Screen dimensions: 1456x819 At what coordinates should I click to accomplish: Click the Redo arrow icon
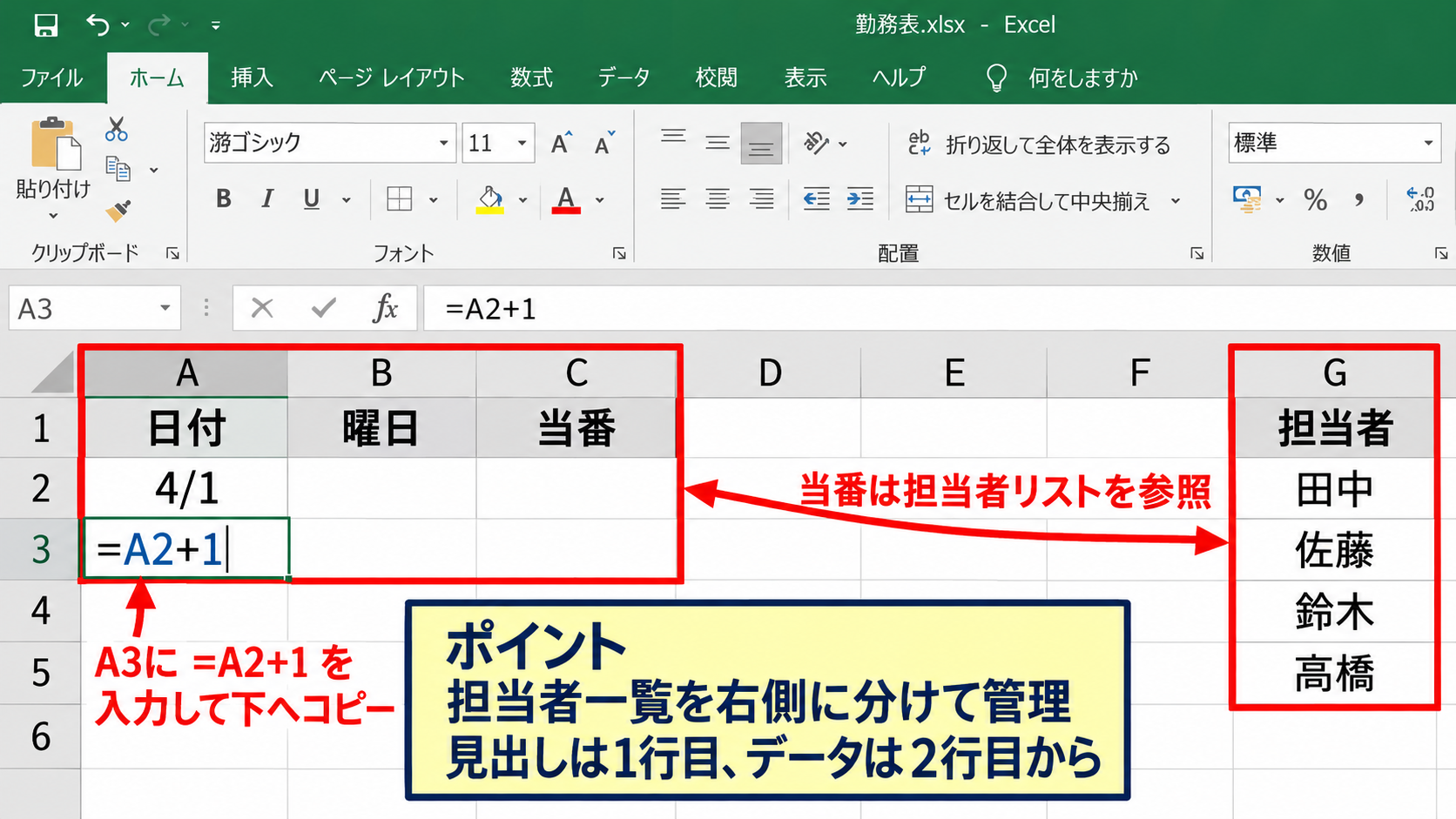(x=159, y=25)
